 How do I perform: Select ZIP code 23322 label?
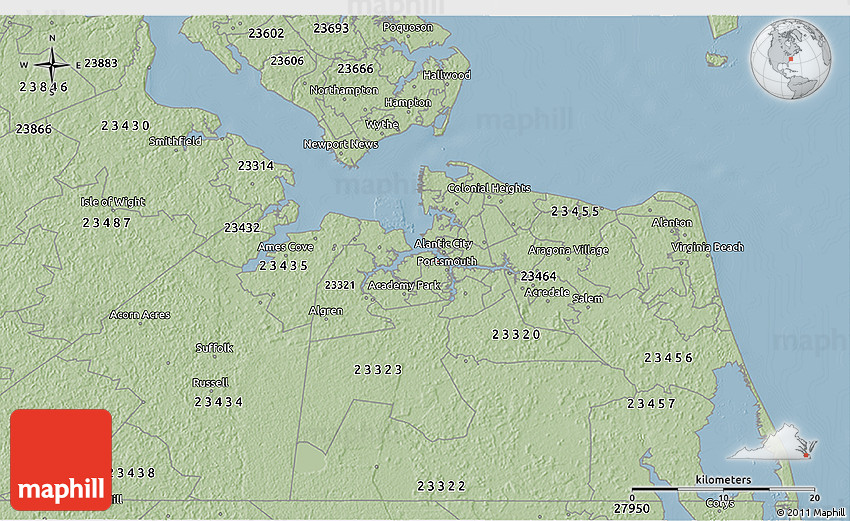tap(441, 486)
